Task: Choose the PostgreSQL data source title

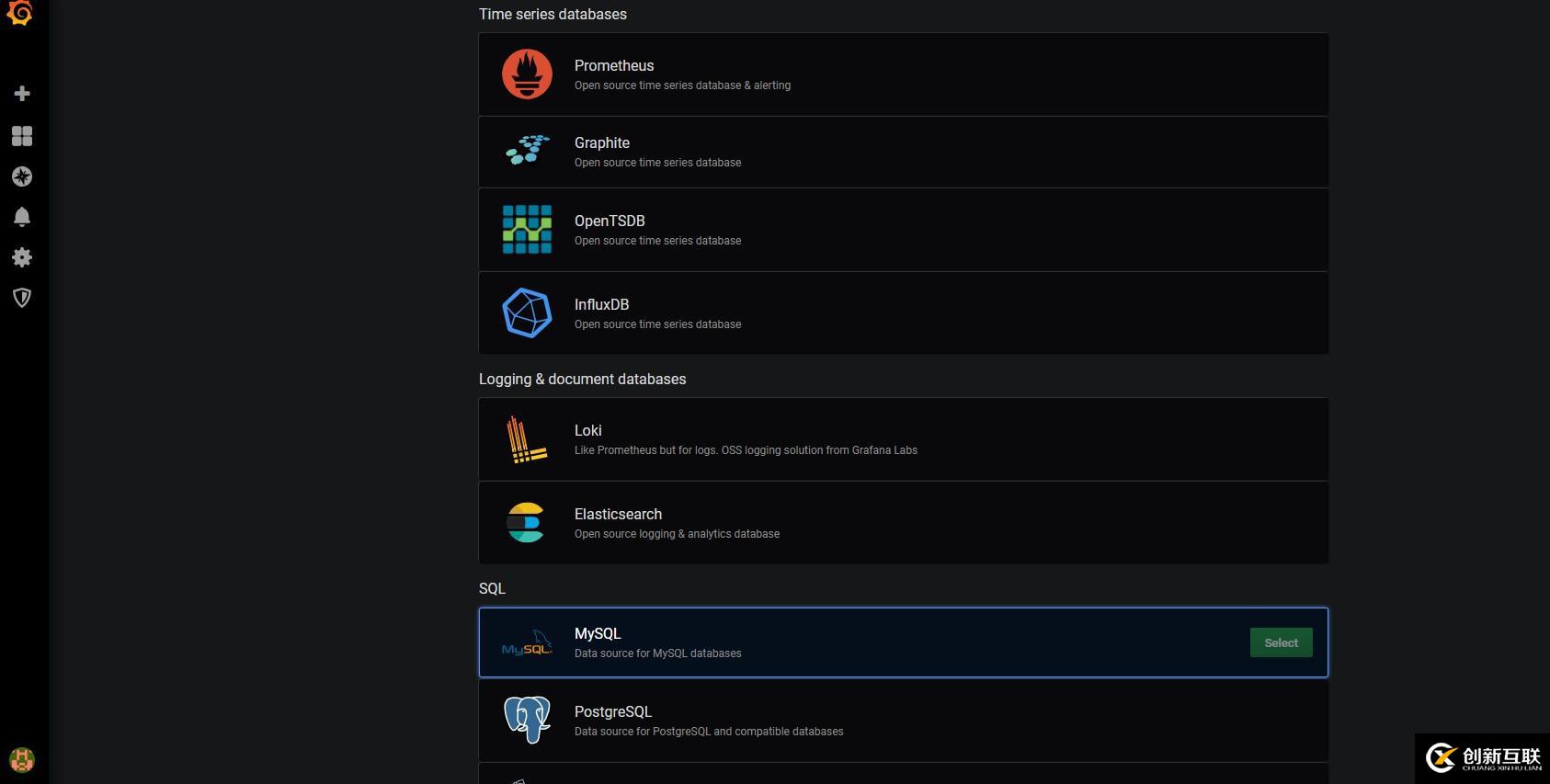Action: coord(613,711)
